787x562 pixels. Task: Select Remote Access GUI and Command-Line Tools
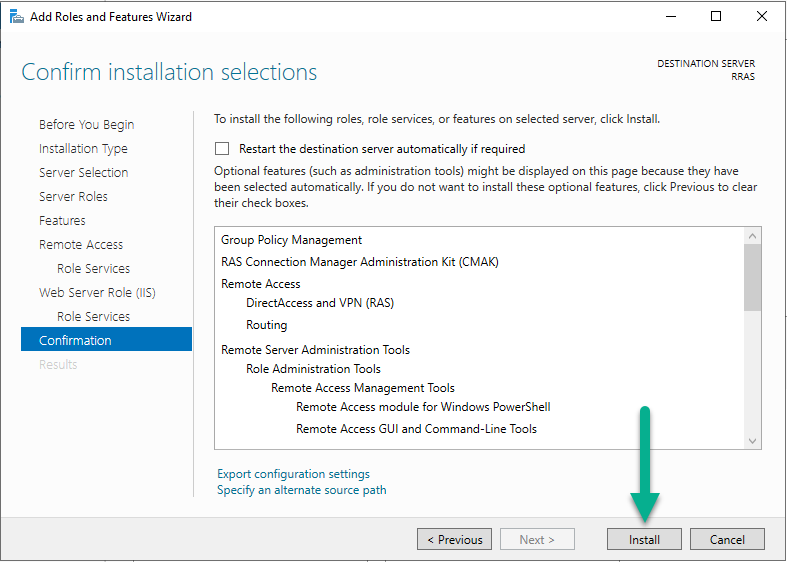416,429
